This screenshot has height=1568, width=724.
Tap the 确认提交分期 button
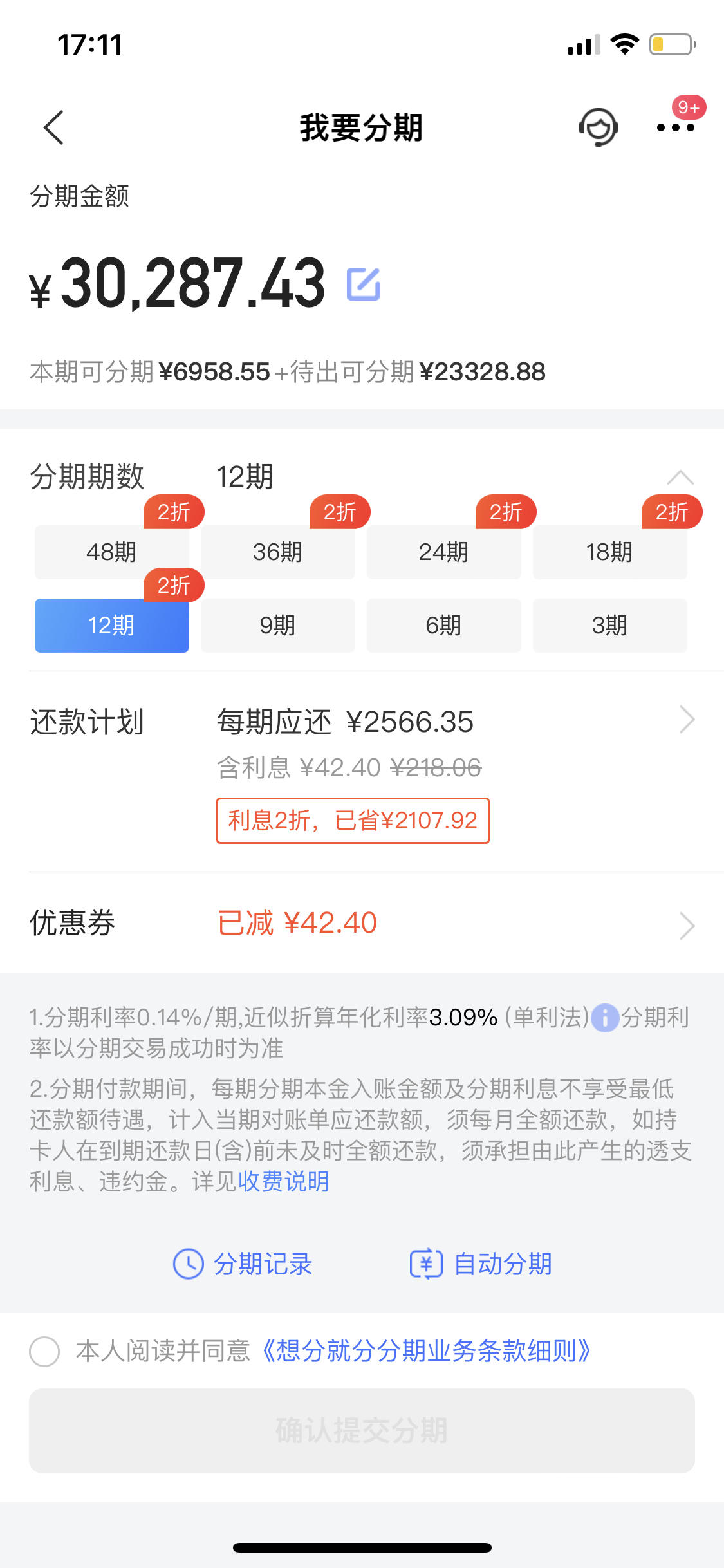coord(362,1431)
